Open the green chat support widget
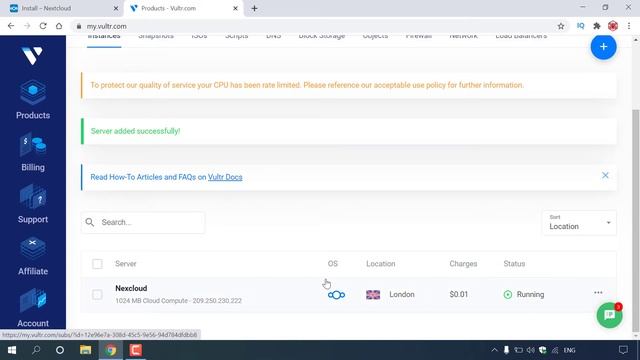This screenshot has width=640, height=360. 609,315
